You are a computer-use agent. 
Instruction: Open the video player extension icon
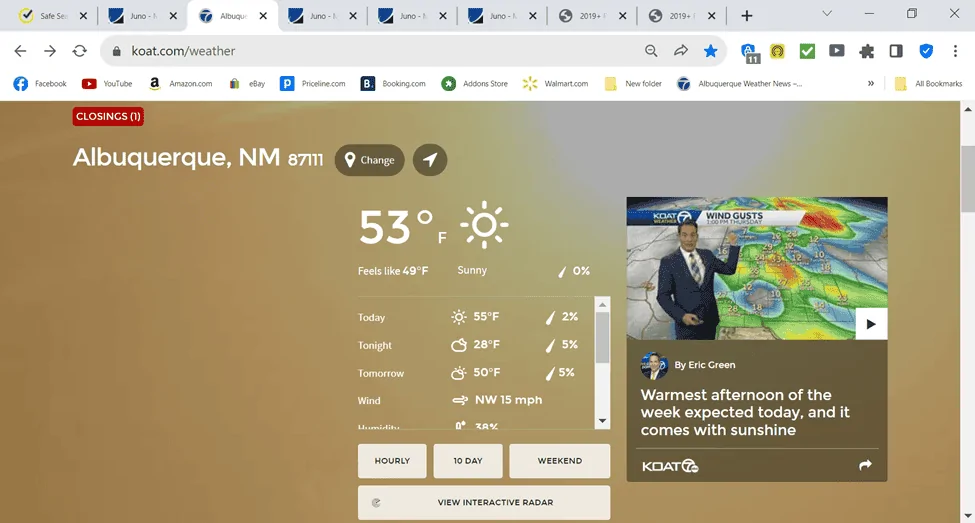(837, 51)
